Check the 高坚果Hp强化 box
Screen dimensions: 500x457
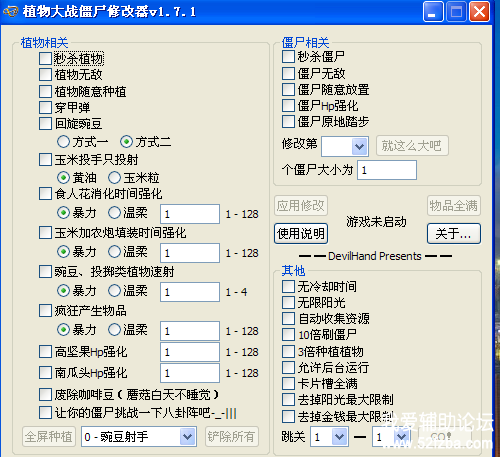45,352
